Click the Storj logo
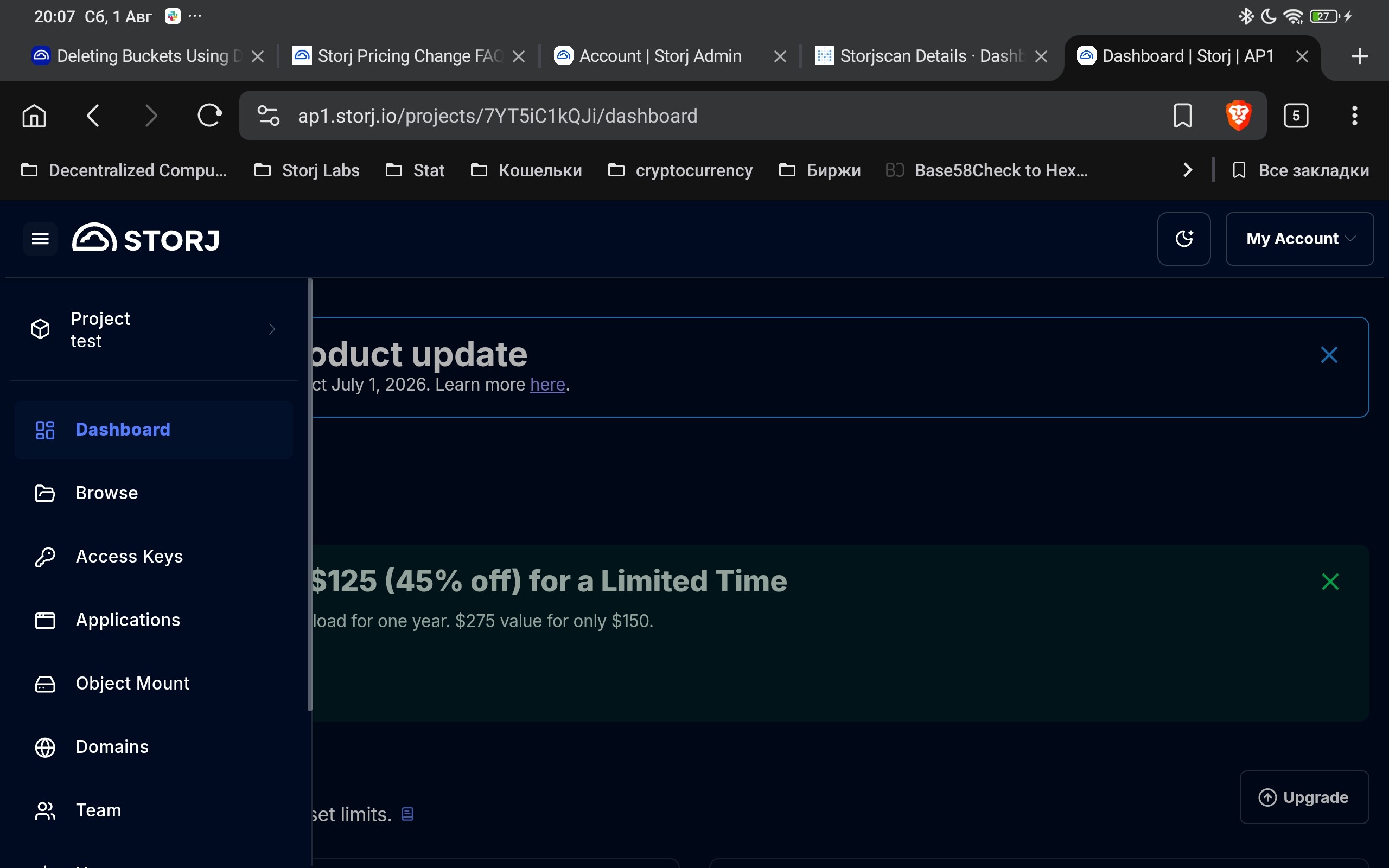1389x868 pixels. [146, 238]
